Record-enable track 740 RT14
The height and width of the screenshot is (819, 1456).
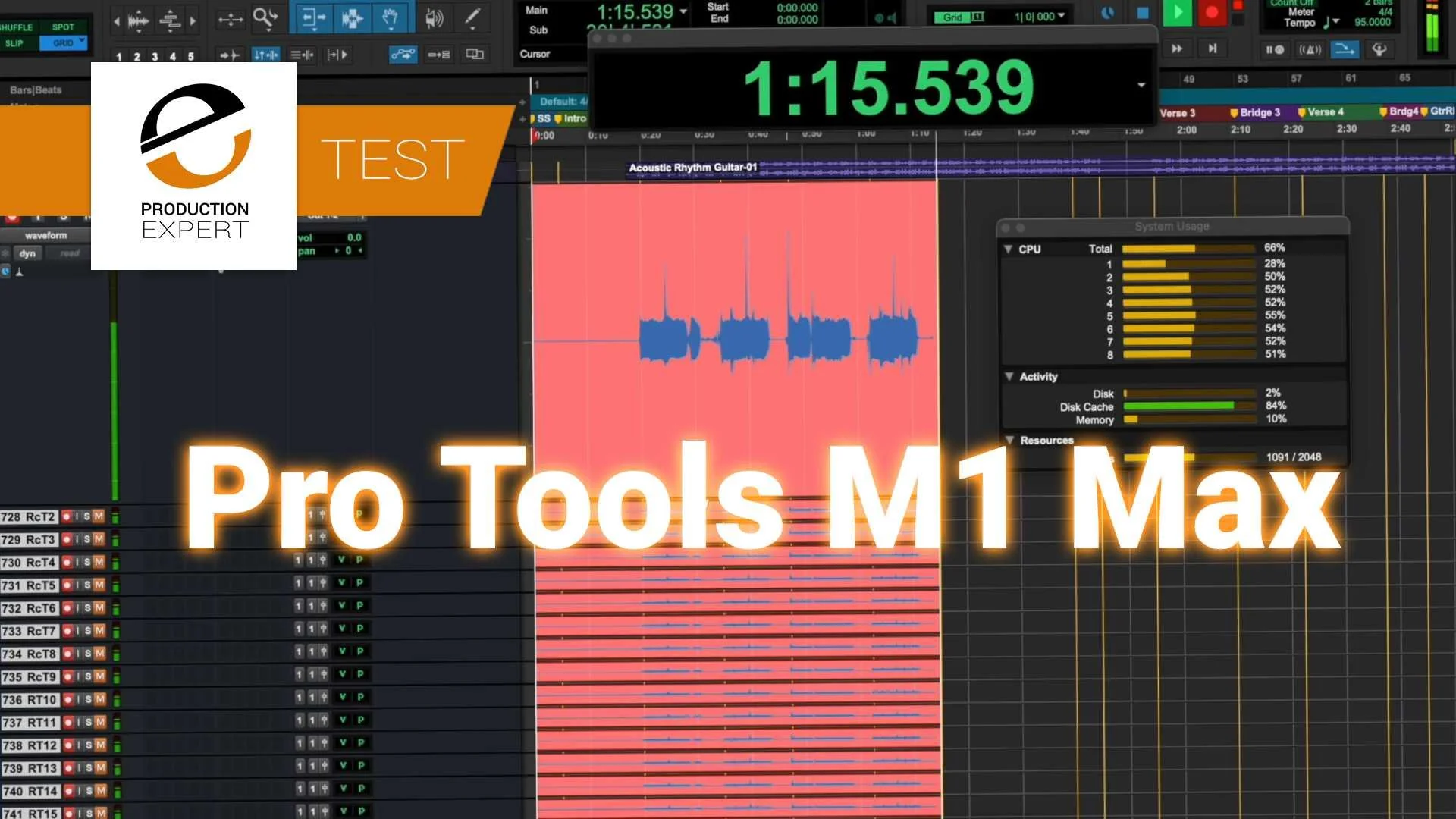68,791
